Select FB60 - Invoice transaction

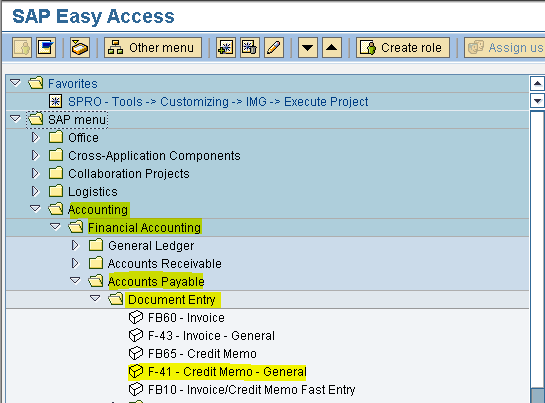tap(186, 318)
